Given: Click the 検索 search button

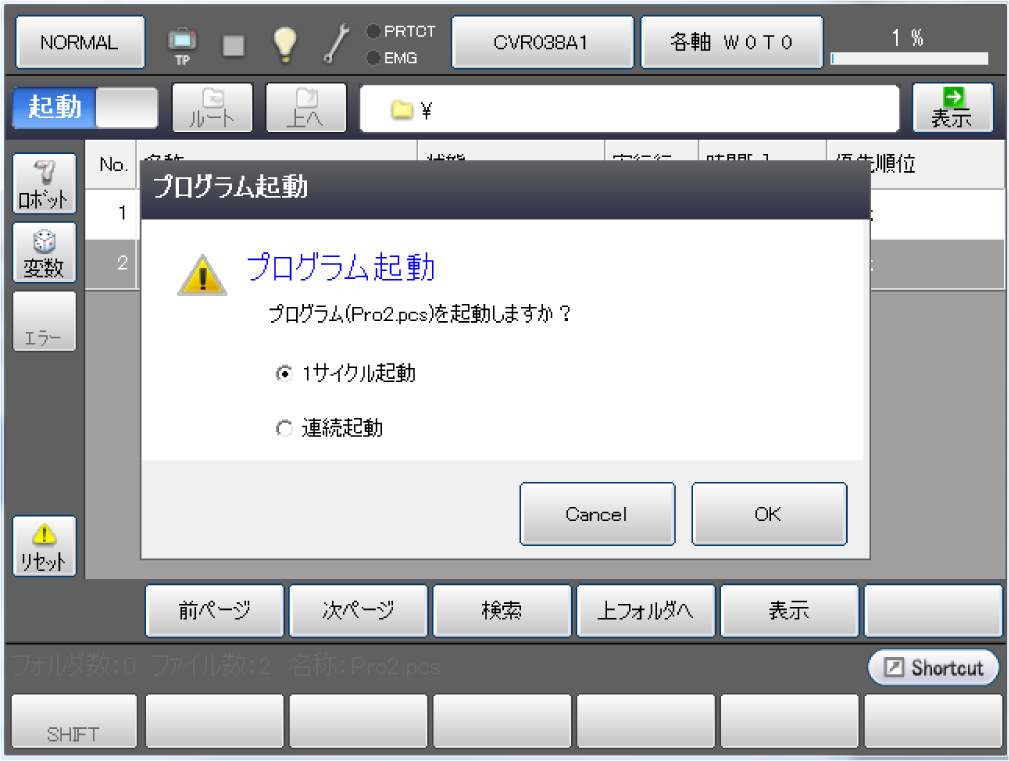Looking at the screenshot, I should click(502, 611).
